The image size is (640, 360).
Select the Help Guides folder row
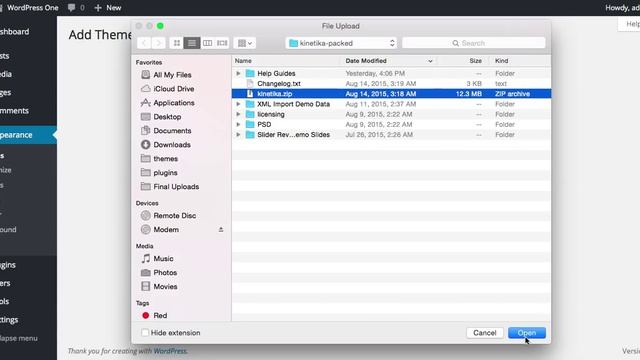click(391, 73)
